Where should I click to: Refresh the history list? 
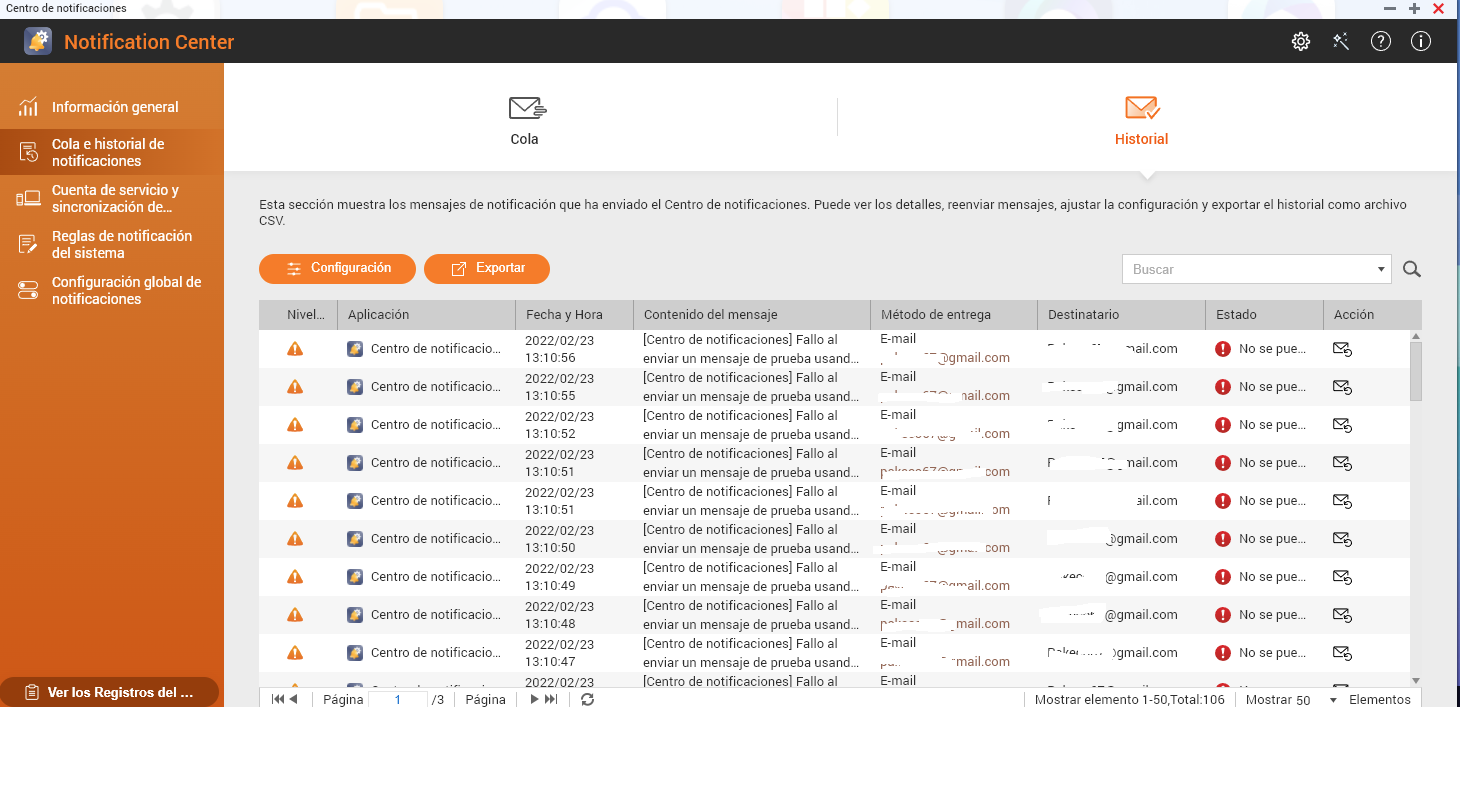(588, 700)
